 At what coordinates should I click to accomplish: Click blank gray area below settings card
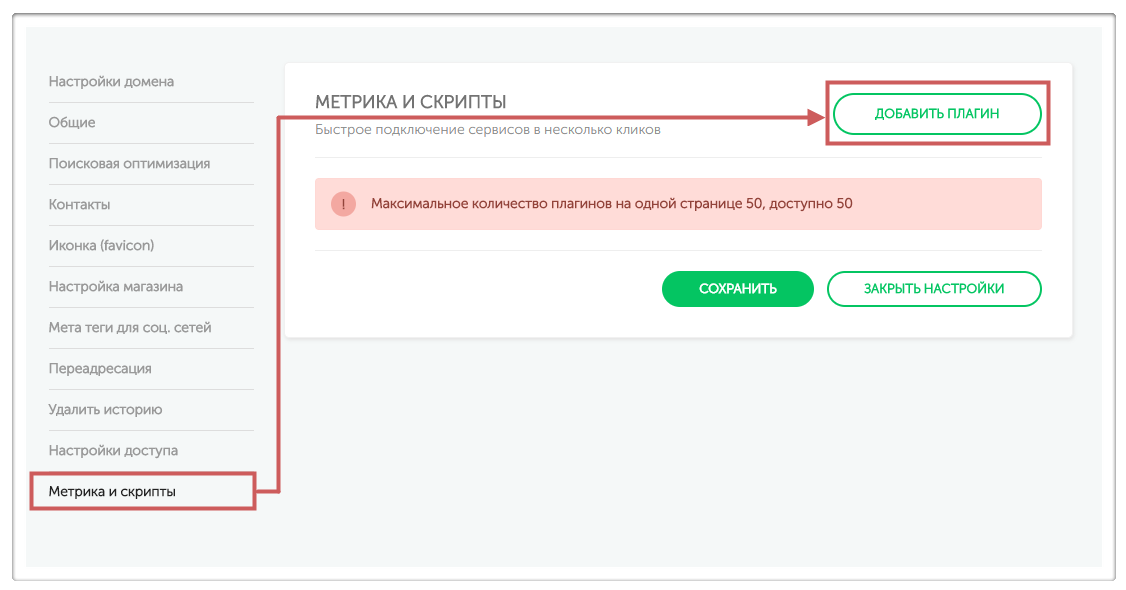click(x=678, y=450)
